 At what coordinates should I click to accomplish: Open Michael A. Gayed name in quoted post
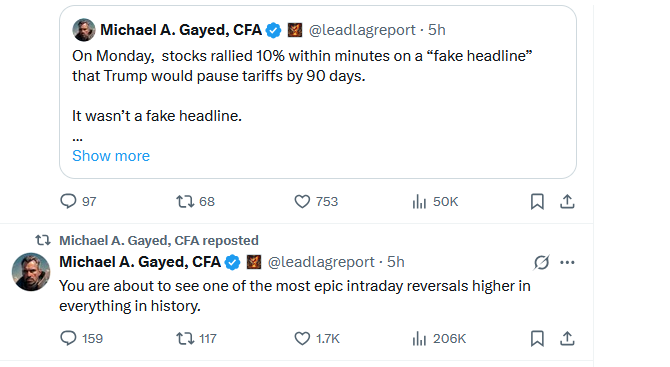click(181, 30)
